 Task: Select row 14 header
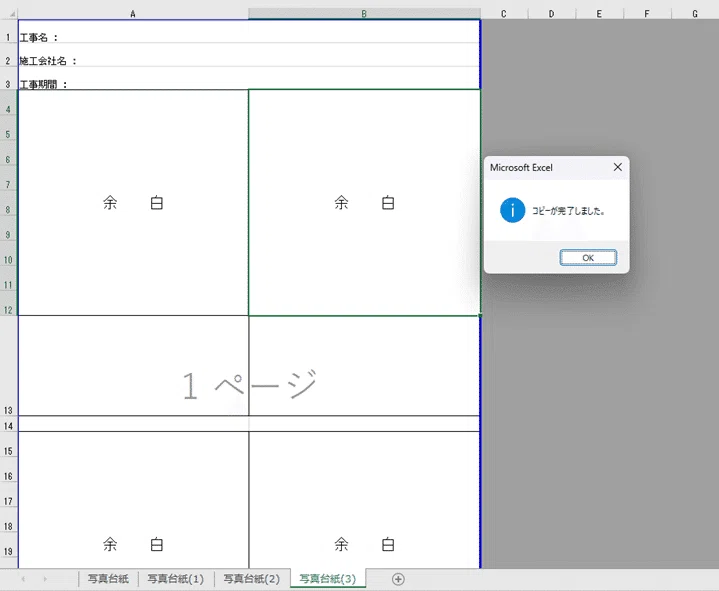click(x=8, y=426)
